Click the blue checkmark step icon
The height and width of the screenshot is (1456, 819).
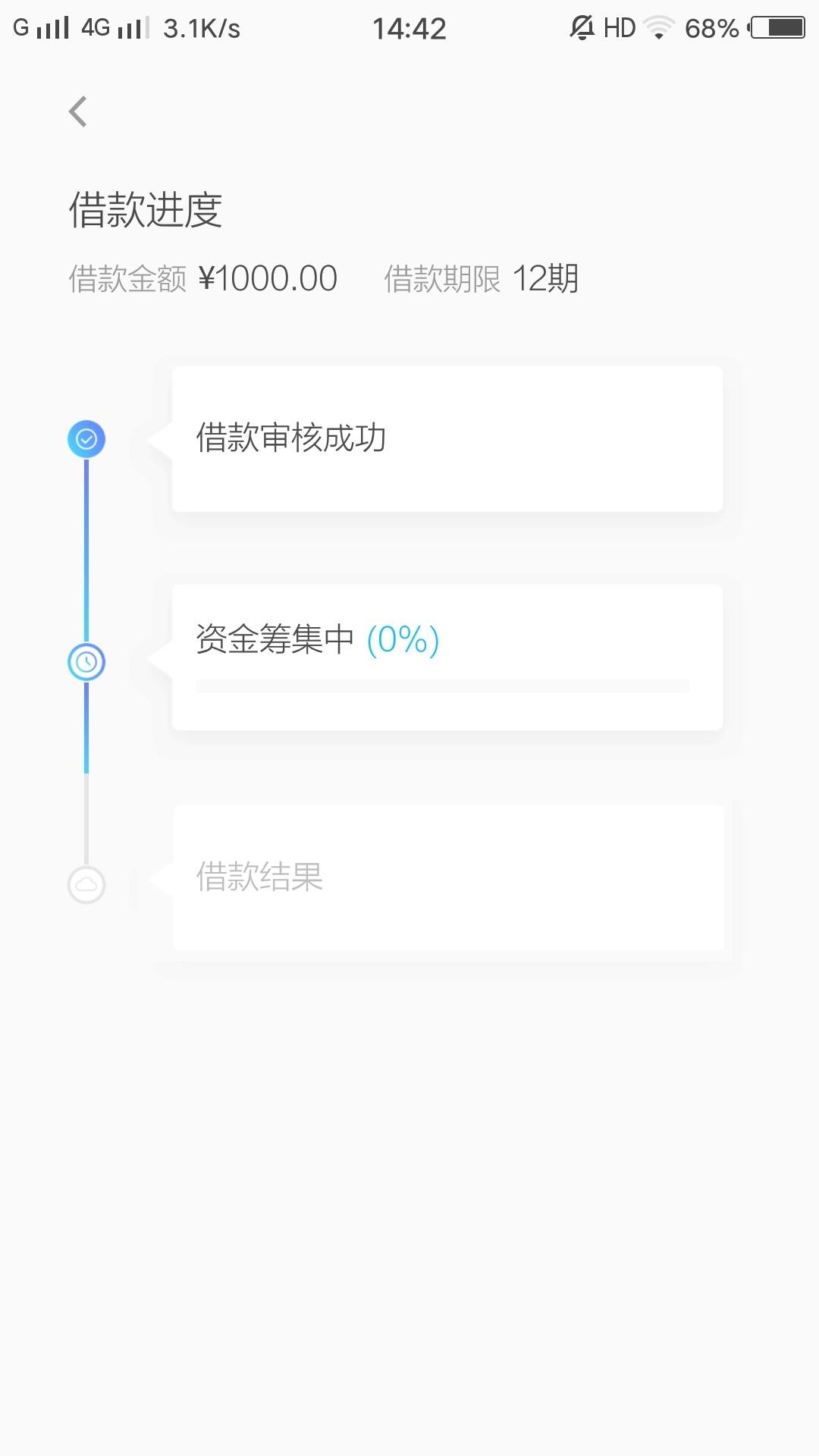click(x=86, y=439)
